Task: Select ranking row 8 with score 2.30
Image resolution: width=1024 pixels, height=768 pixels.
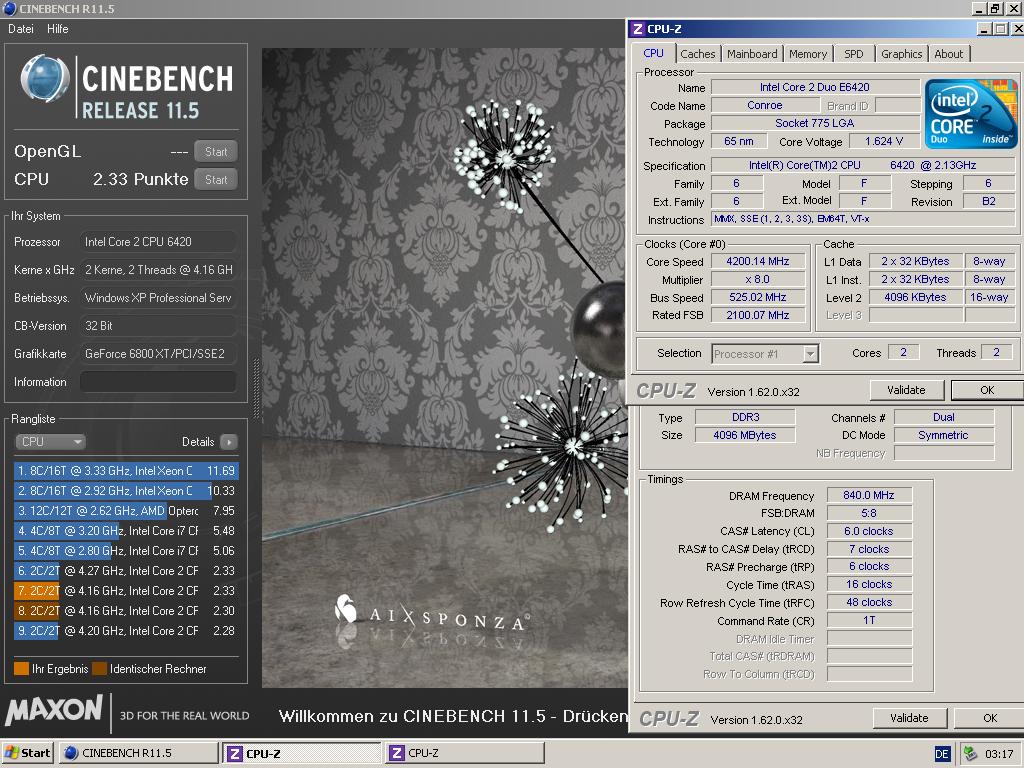Action: [x=126, y=611]
